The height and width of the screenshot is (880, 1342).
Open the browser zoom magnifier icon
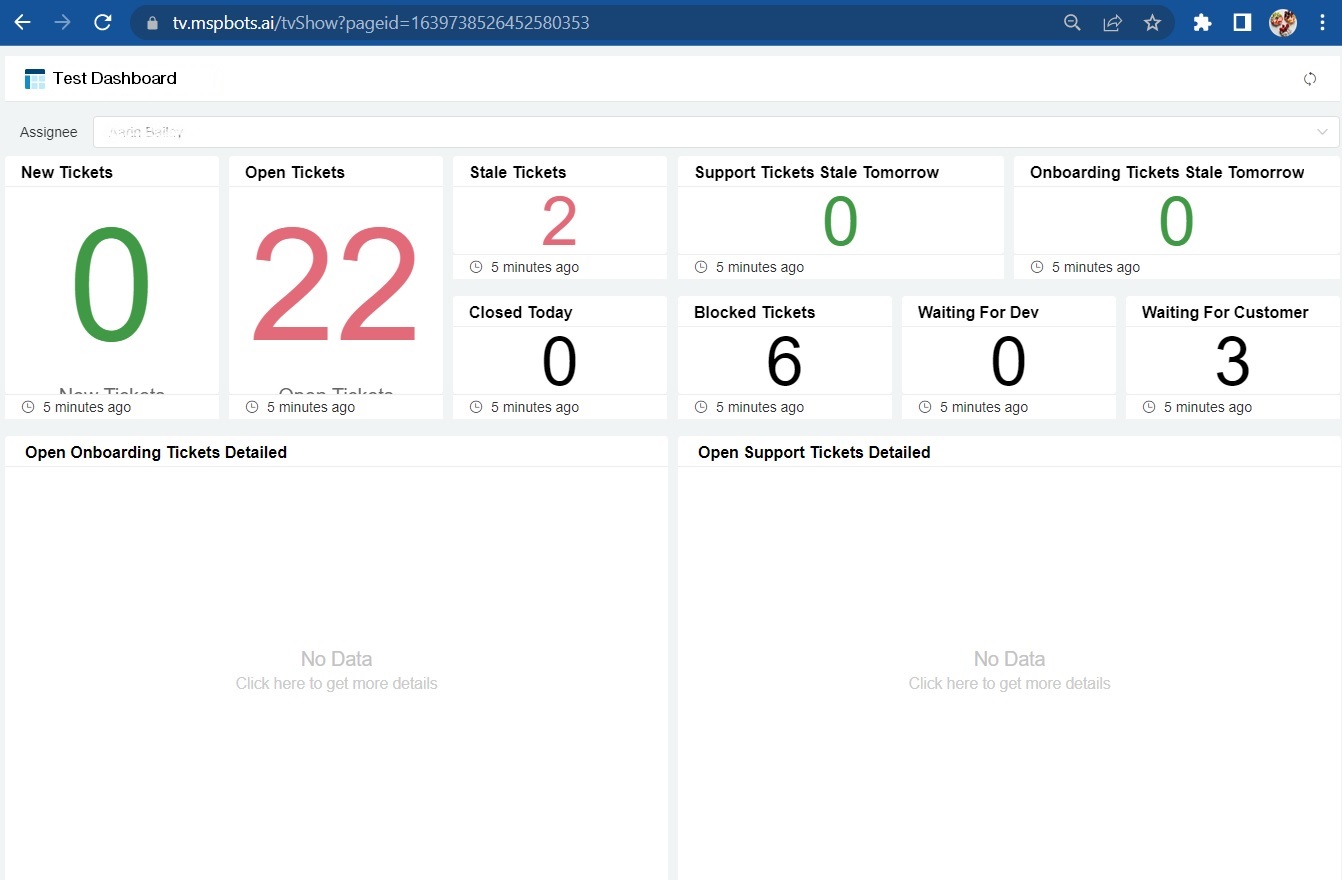(1072, 22)
